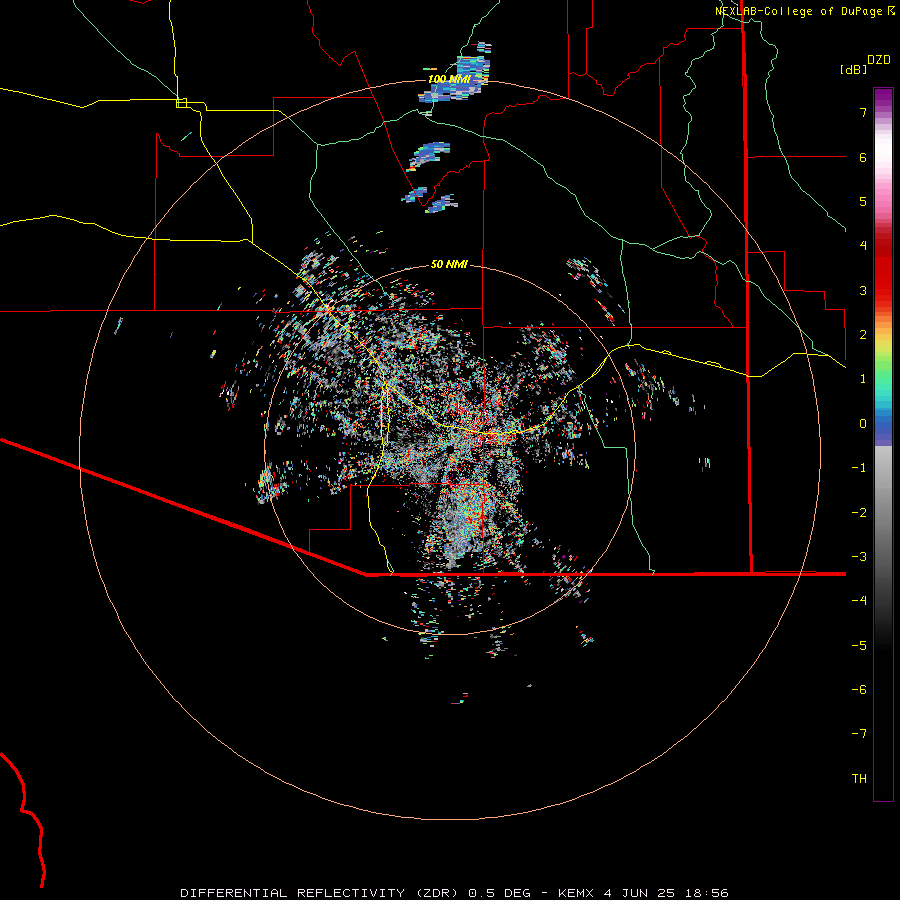Click the ZDR product title caption

454,893
